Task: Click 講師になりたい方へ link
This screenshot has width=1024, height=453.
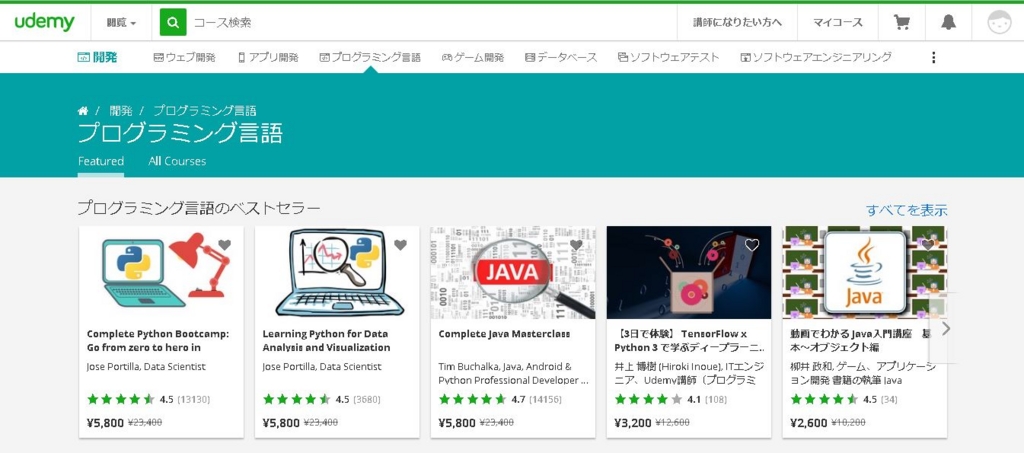Action: pyautogui.click(x=737, y=22)
